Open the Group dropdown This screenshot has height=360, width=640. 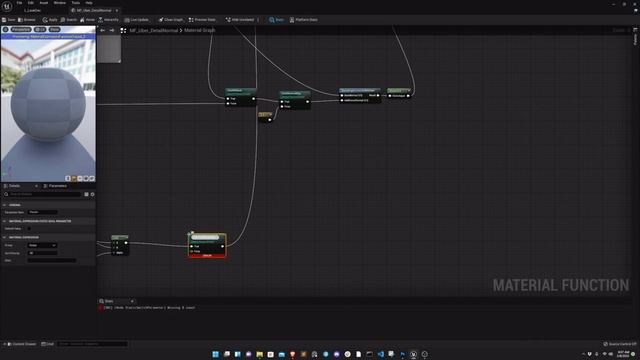tap(42, 245)
